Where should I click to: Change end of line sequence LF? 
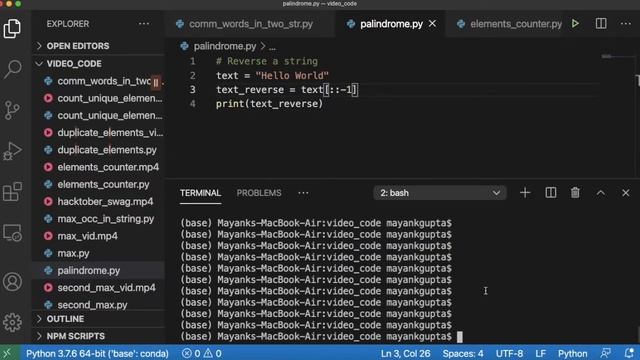click(541, 353)
